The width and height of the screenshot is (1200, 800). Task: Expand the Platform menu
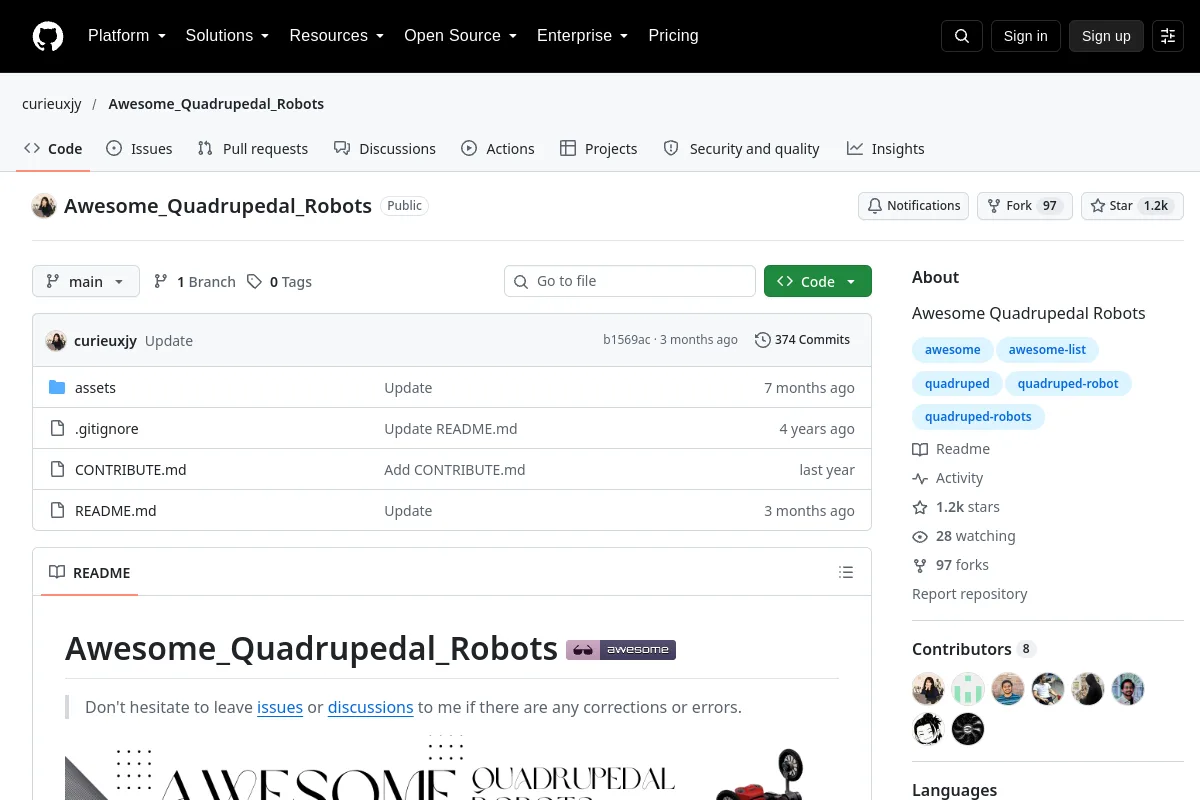[x=126, y=36]
